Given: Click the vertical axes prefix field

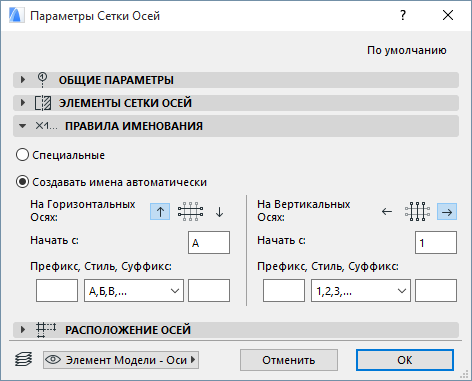Looking at the screenshot, I should pos(284,291).
